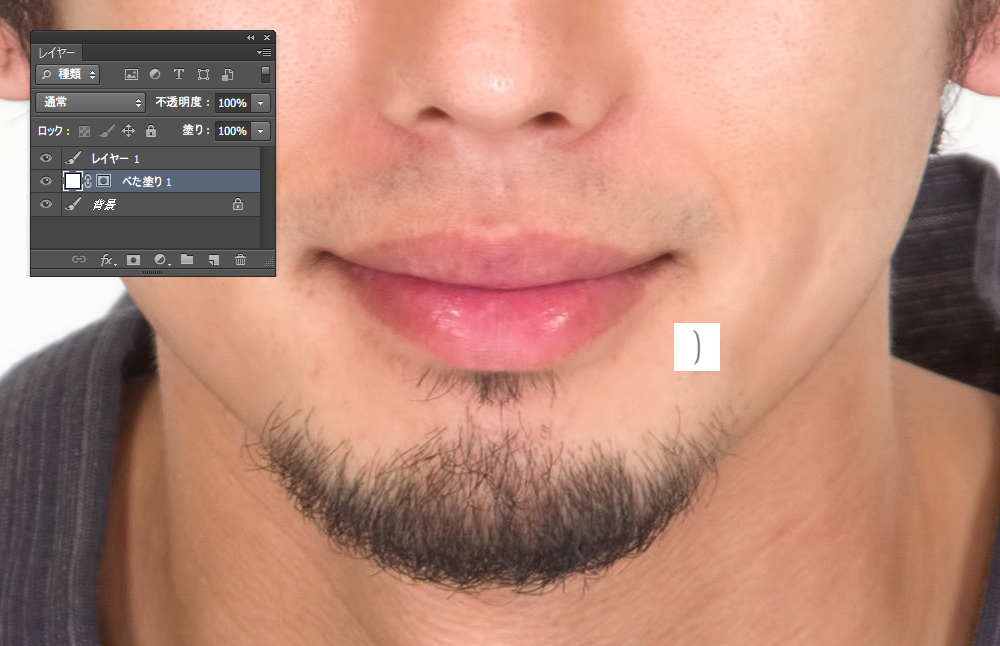Hide the 背景 layer

tap(46, 204)
